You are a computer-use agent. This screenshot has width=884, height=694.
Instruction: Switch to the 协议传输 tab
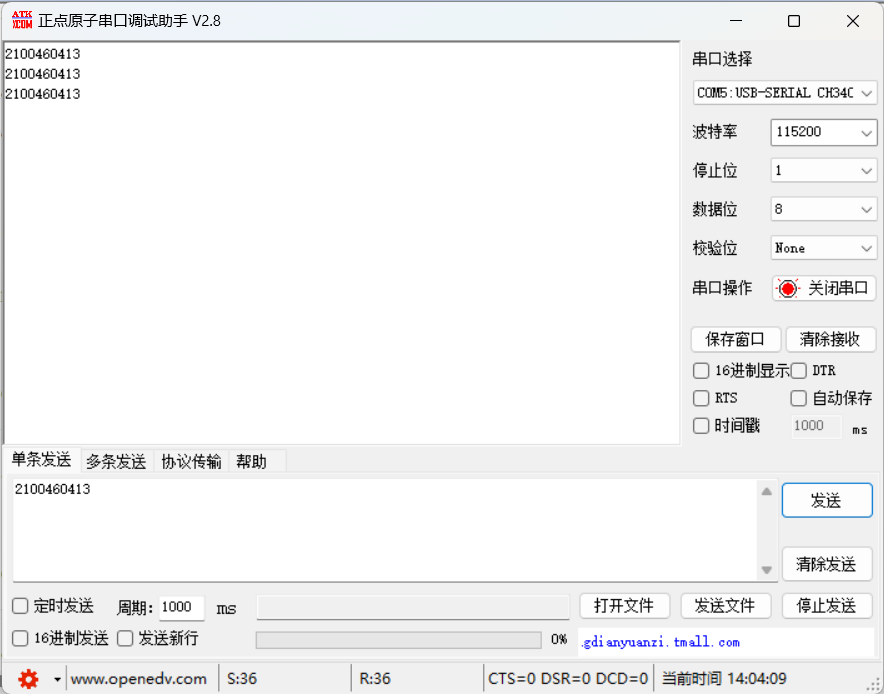(191, 462)
